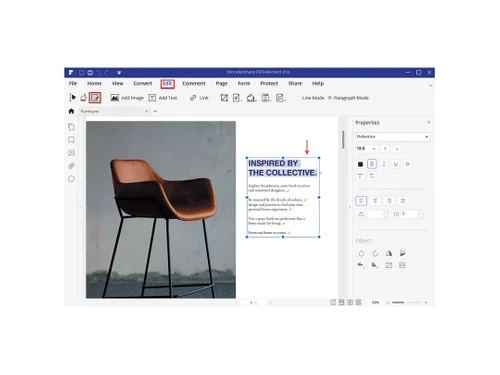
Task: Switch to the Home tab
Action: point(94,83)
